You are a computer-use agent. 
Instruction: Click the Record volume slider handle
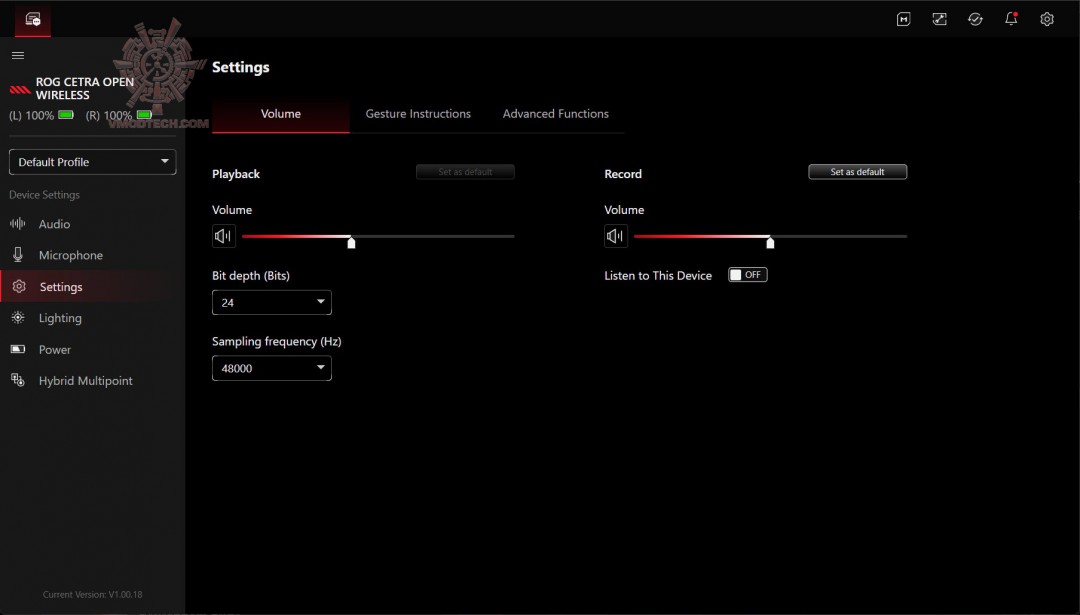[x=770, y=242]
